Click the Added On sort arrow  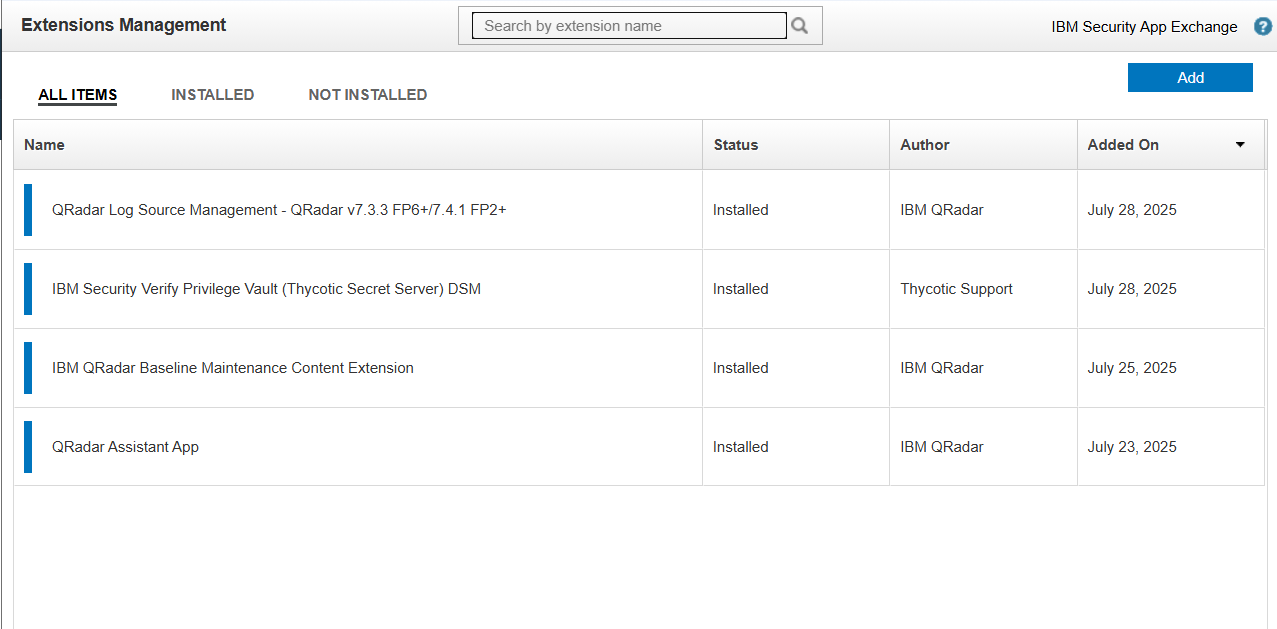coord(1240,145)
